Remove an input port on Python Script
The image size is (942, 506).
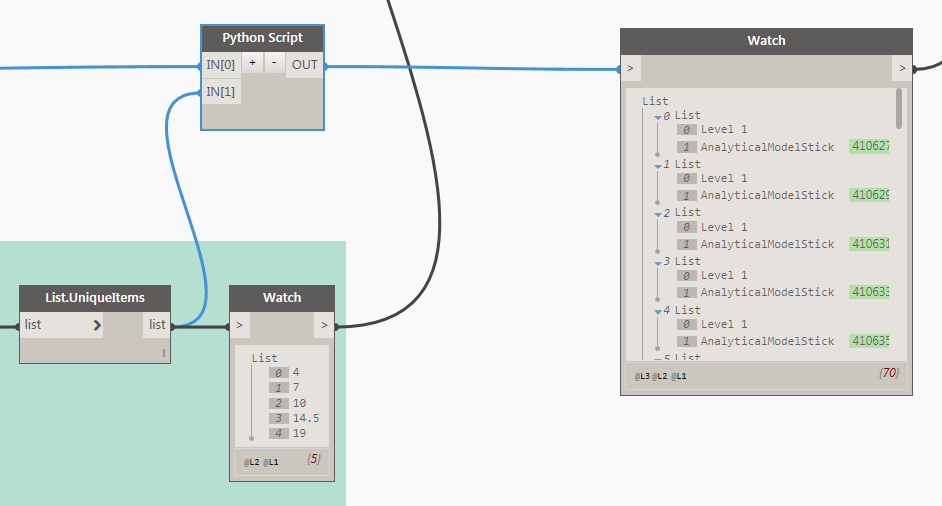pos(274,63)
